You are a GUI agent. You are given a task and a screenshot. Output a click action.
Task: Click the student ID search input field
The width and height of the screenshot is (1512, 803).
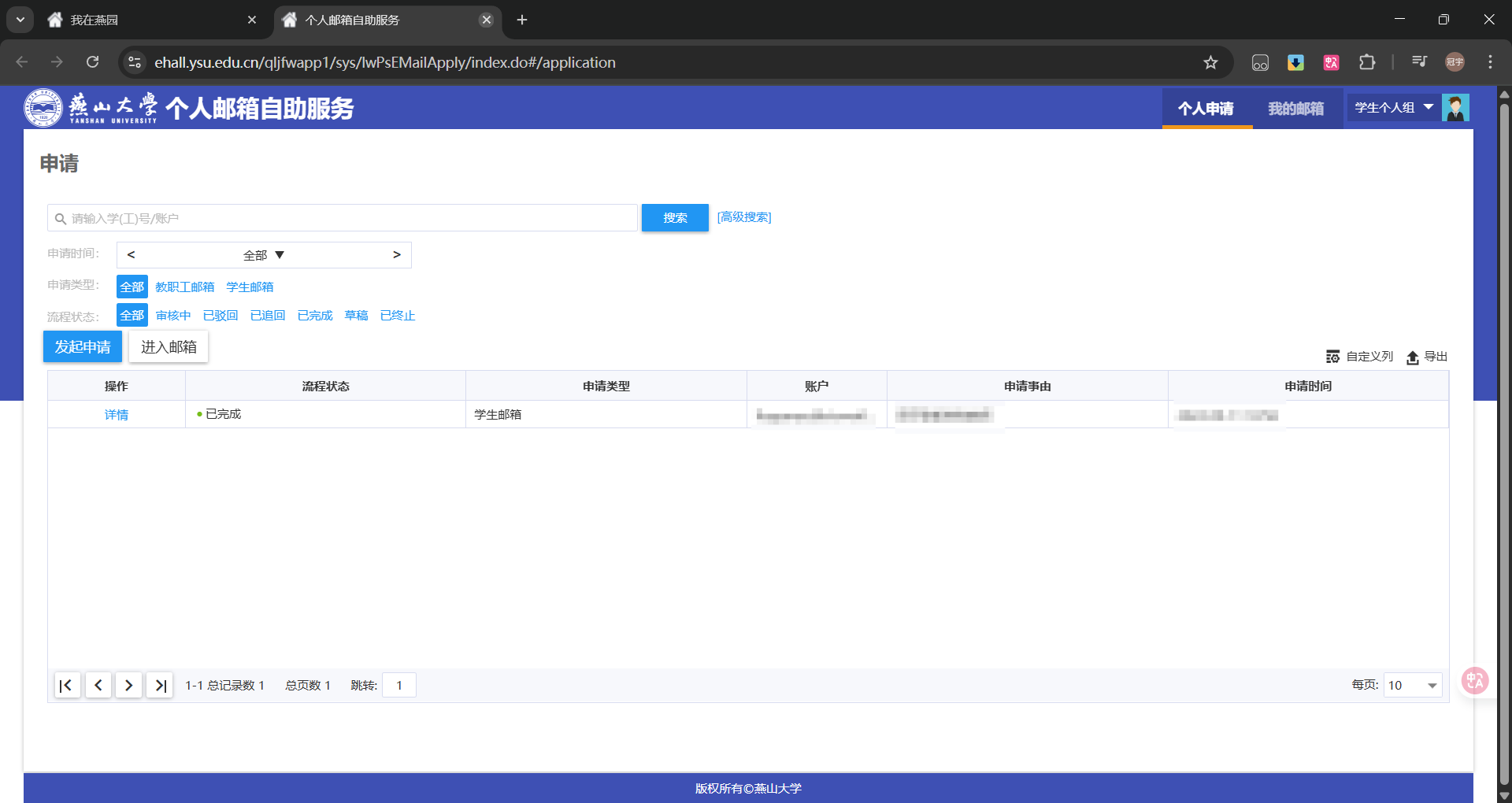point(346,218)
